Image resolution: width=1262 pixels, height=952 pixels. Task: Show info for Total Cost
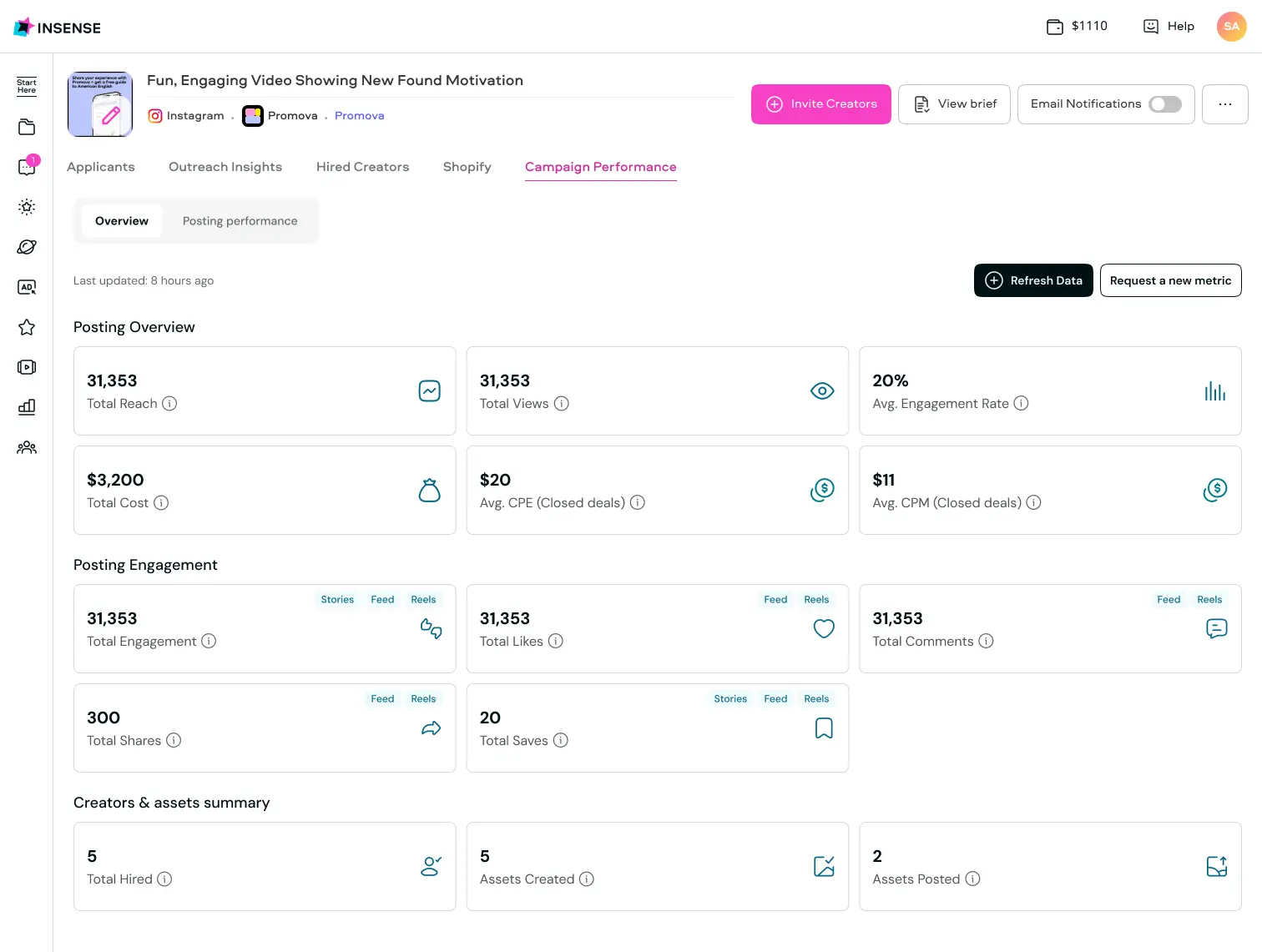161,503
